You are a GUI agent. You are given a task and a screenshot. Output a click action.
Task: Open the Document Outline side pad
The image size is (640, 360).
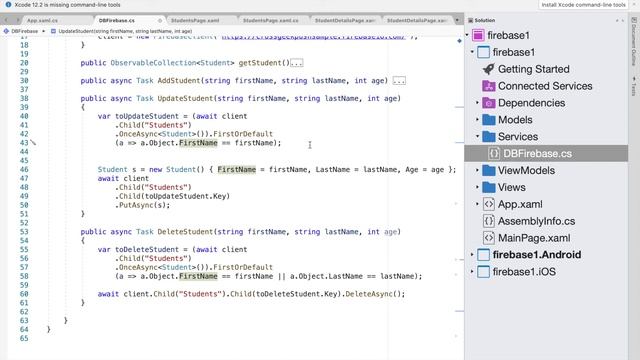633,41
